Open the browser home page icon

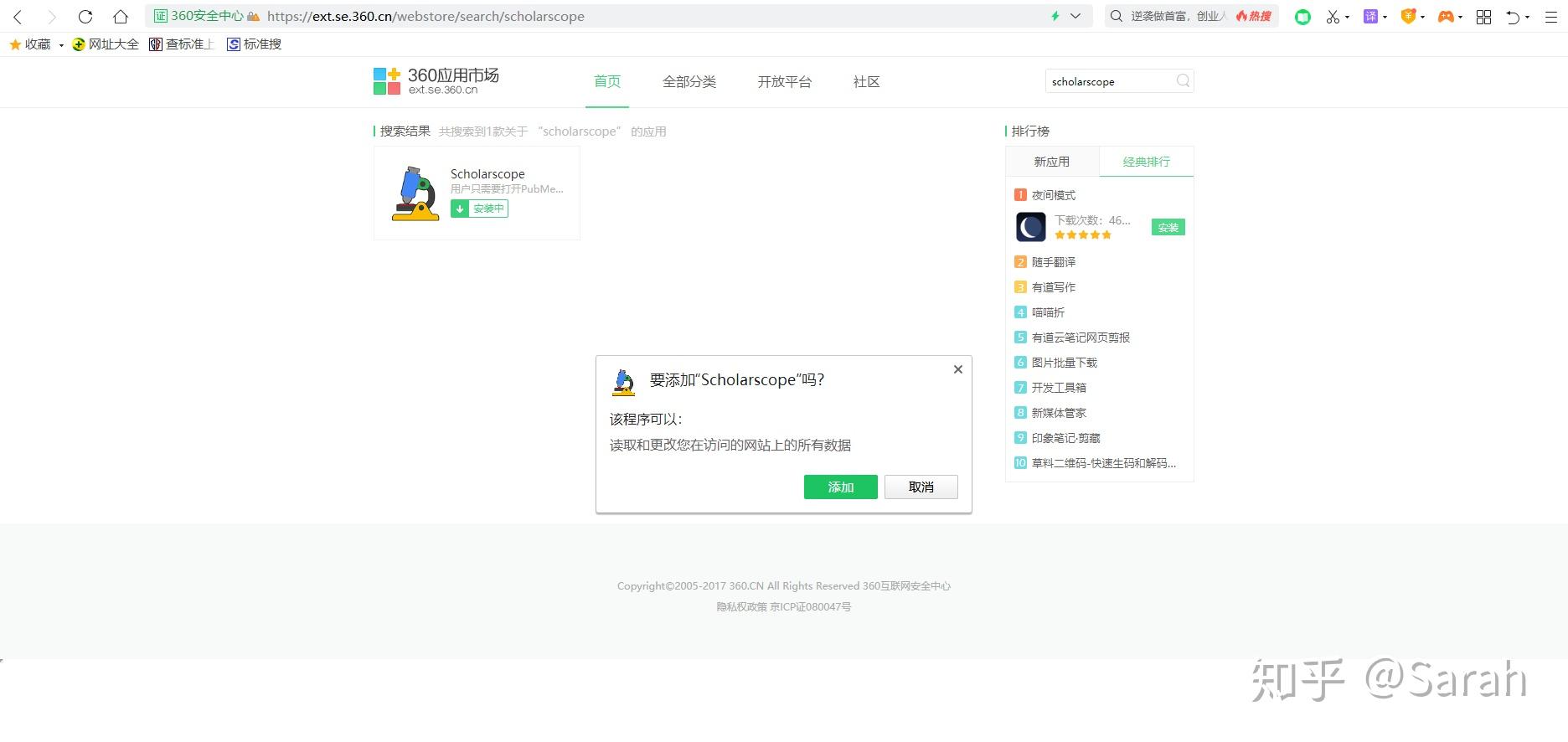(x=121, y=17)
